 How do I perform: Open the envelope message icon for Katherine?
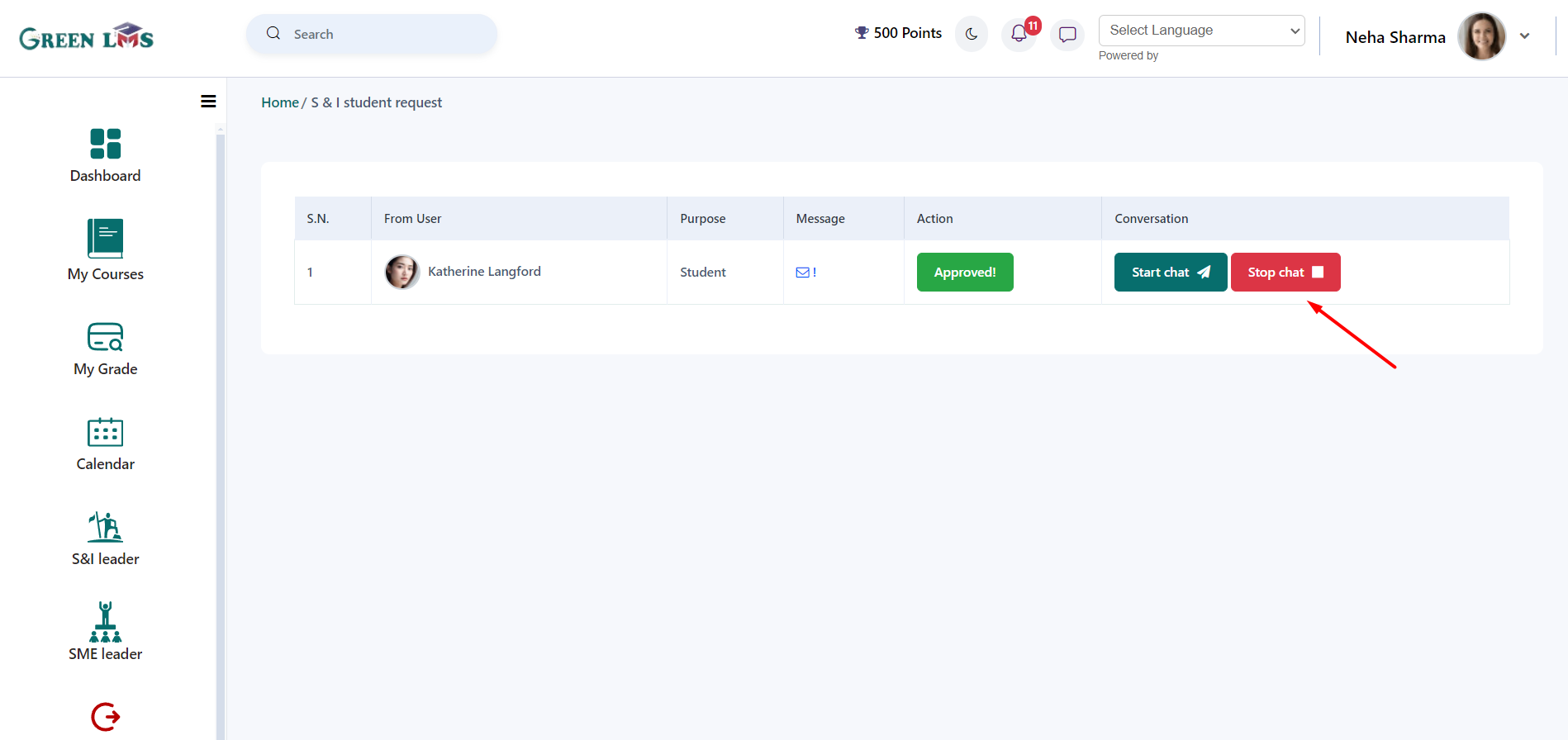pos(802,273)
